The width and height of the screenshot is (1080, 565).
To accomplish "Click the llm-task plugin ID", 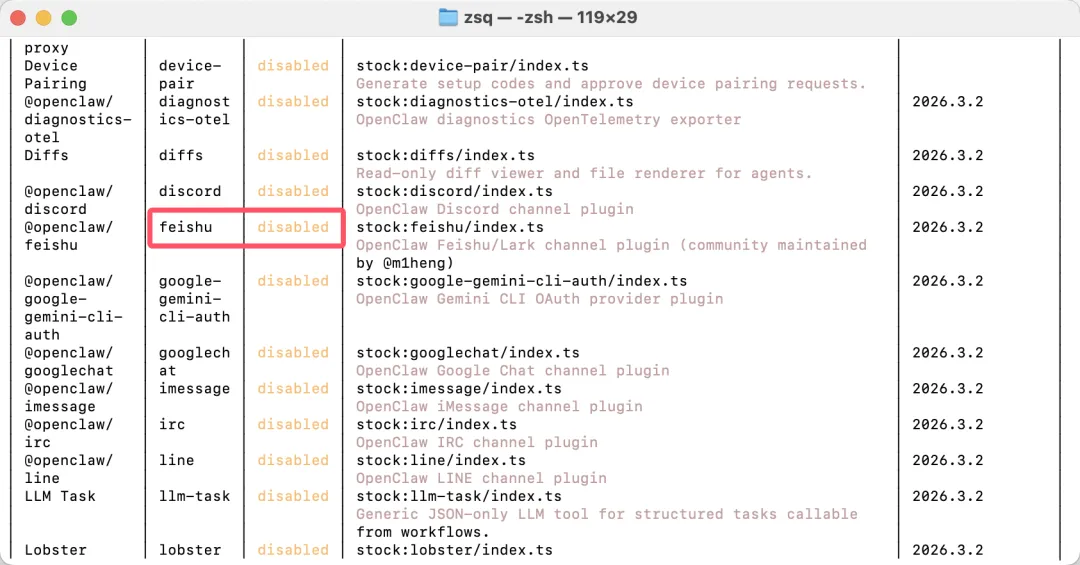I will (195, 496).
